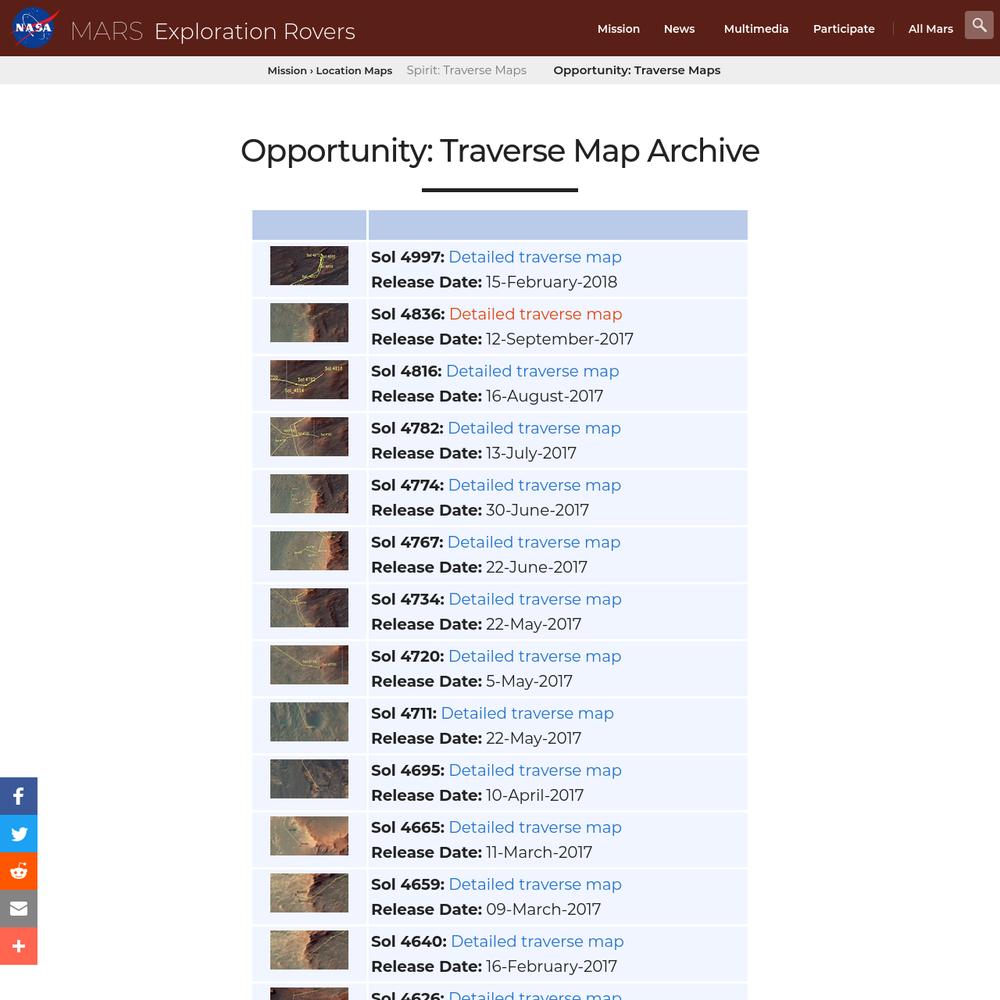Image resolution: width=1000 pixels, height=1000 pixels.
Task: Click the Sol 4734 map thumbnail
Action: pyautogui.click(x=309, y=608)
